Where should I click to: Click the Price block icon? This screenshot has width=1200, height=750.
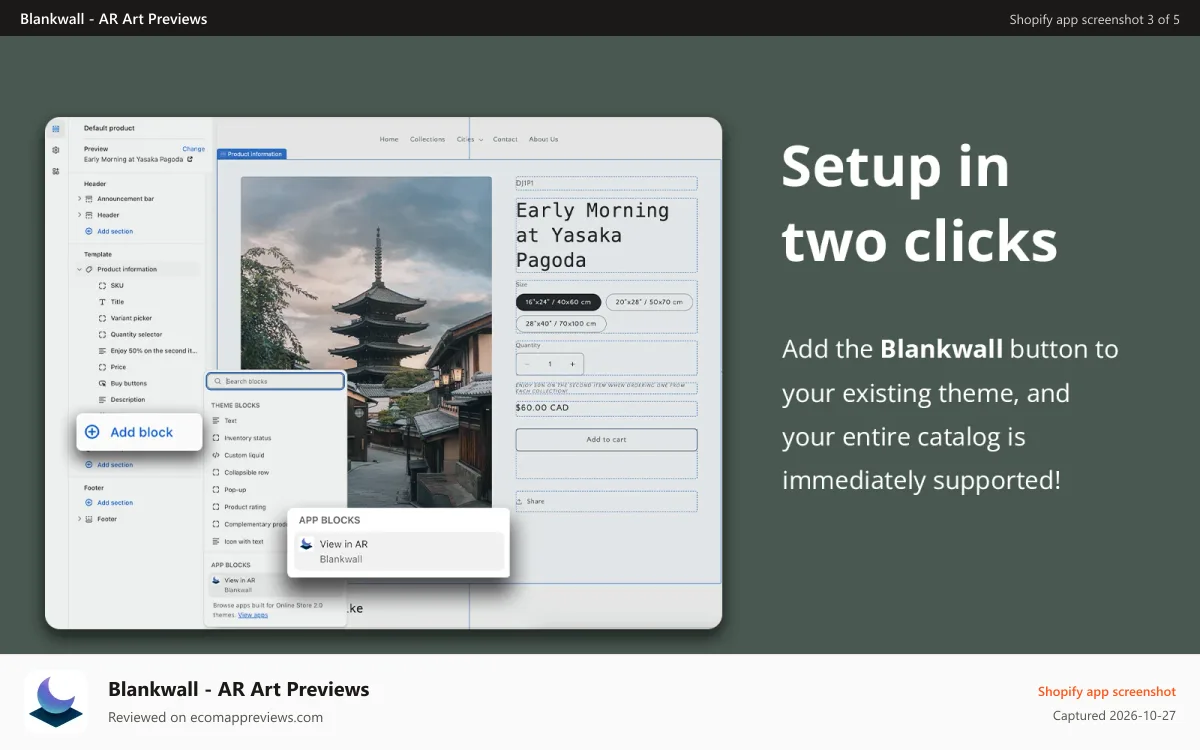[102, 367]
